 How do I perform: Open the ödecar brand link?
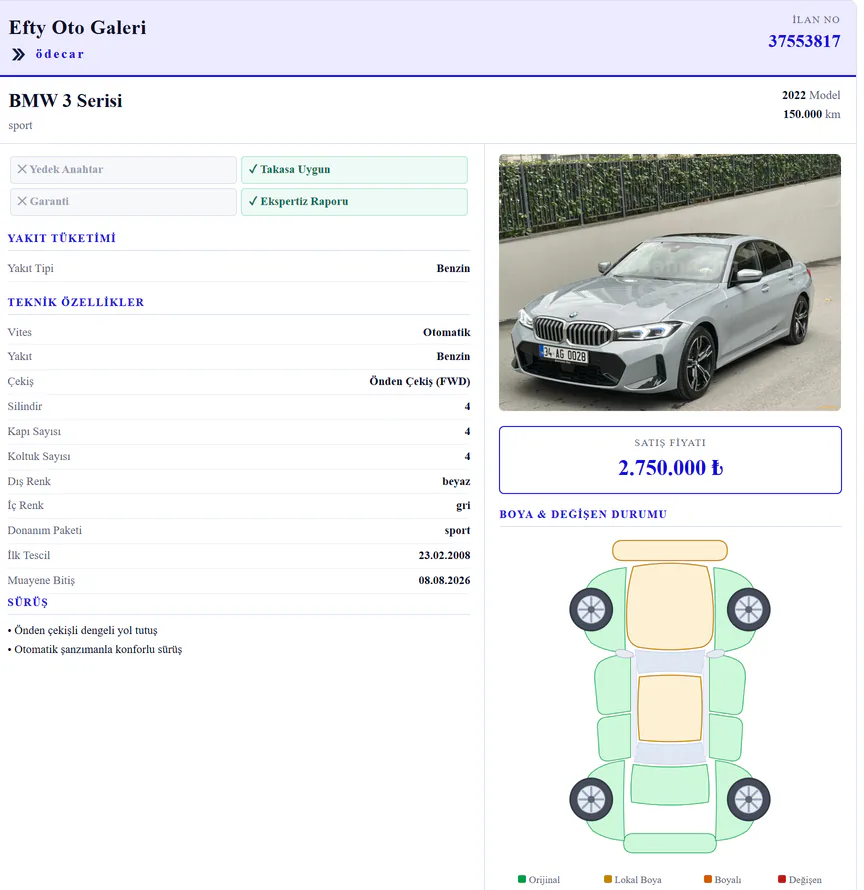(x=60, y=54)
